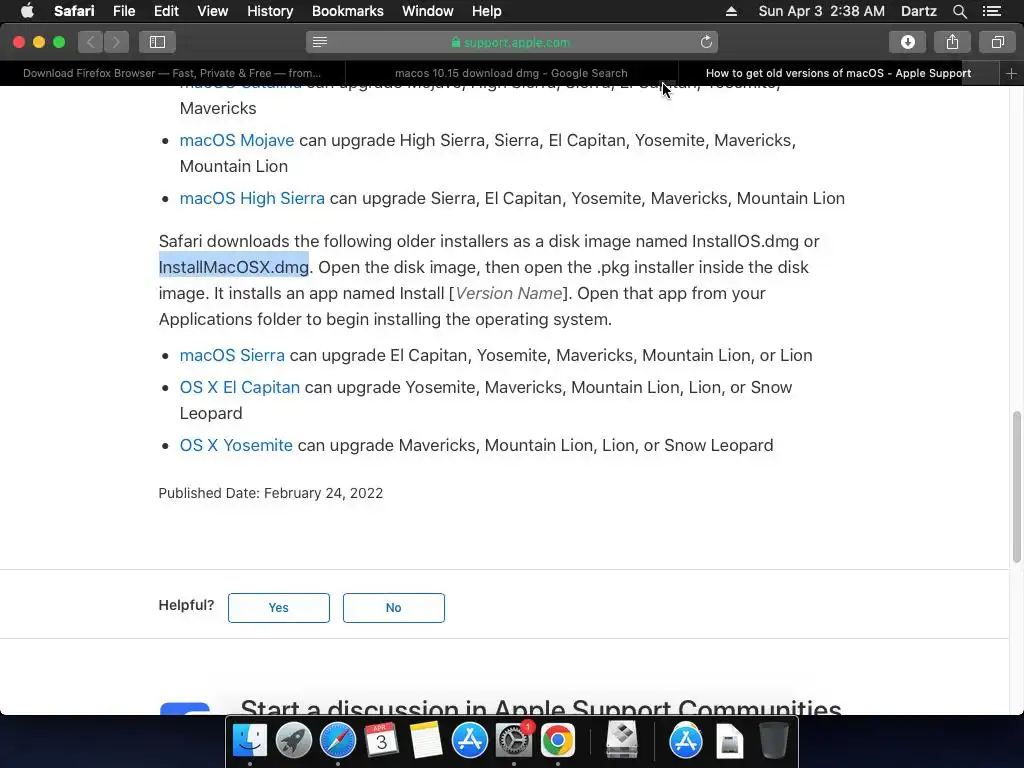Open Launchpad rocket in Dock
This screenshot has width=1024, height=768.
point(294,741)
